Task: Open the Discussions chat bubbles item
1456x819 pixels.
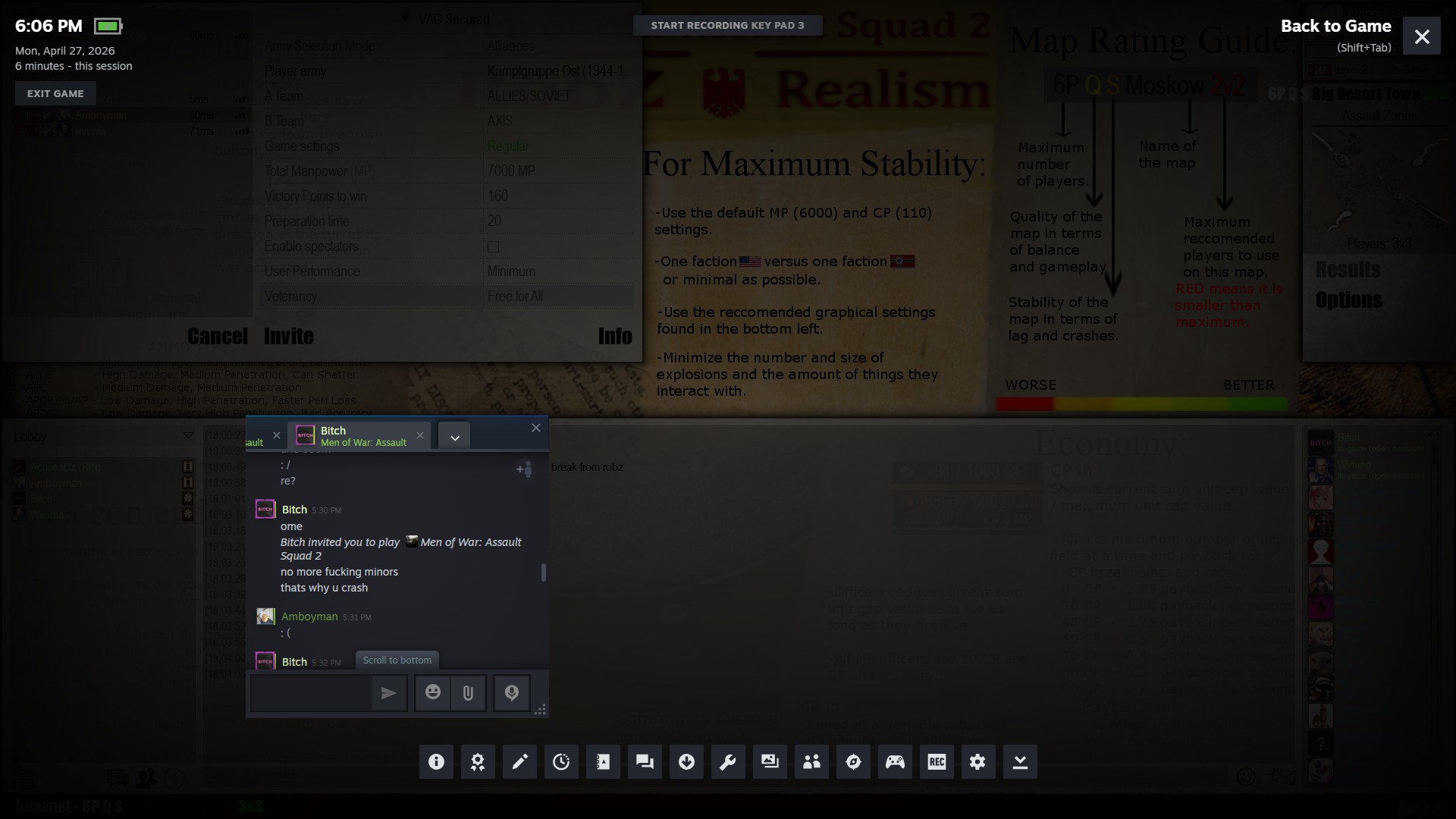Action: [x=645, y=762]
